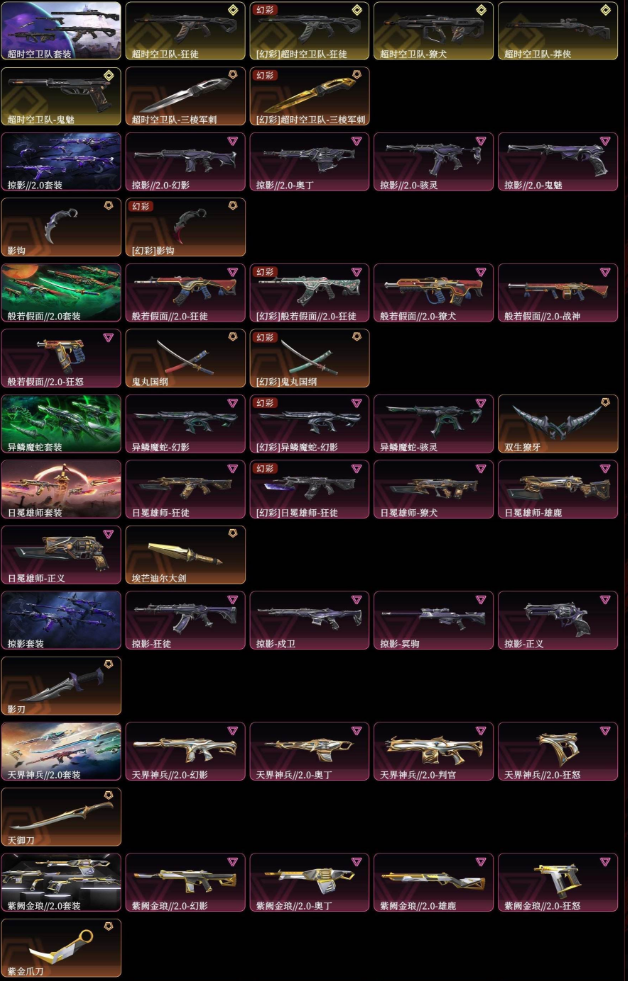The width and height of the screenshot is (628, 981).
Task: Open the 超时空卫队套装 bundle thumbnail
Action: [x=61, y=31]
